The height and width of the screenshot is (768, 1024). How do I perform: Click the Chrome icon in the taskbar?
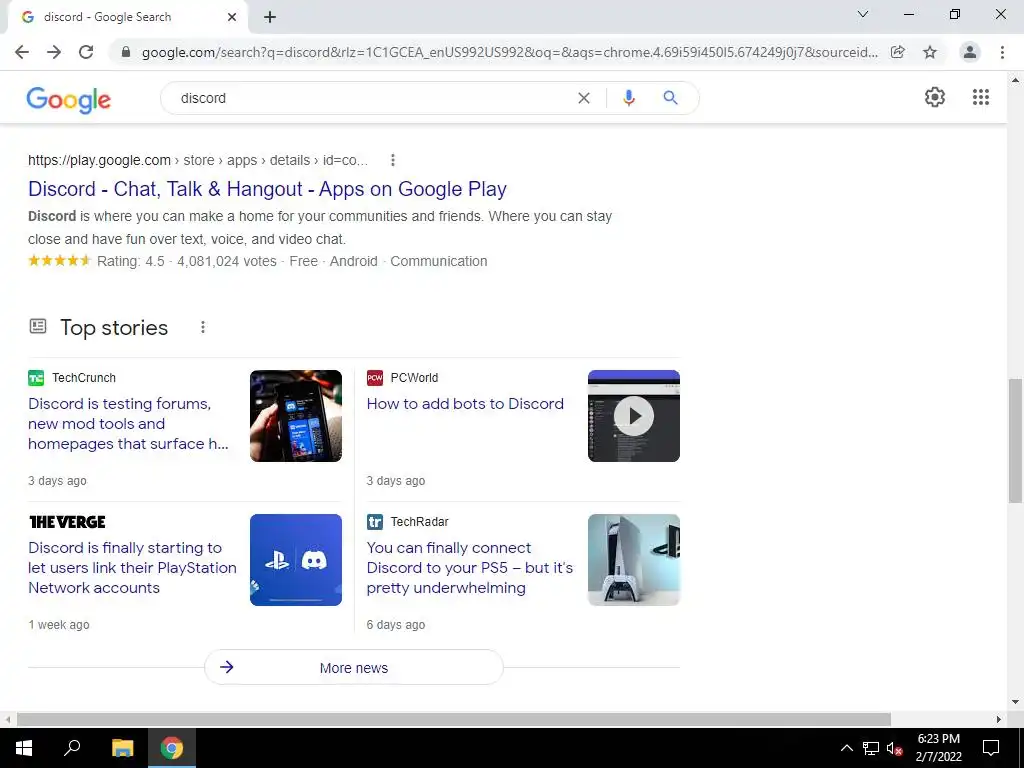click(172, 748)
